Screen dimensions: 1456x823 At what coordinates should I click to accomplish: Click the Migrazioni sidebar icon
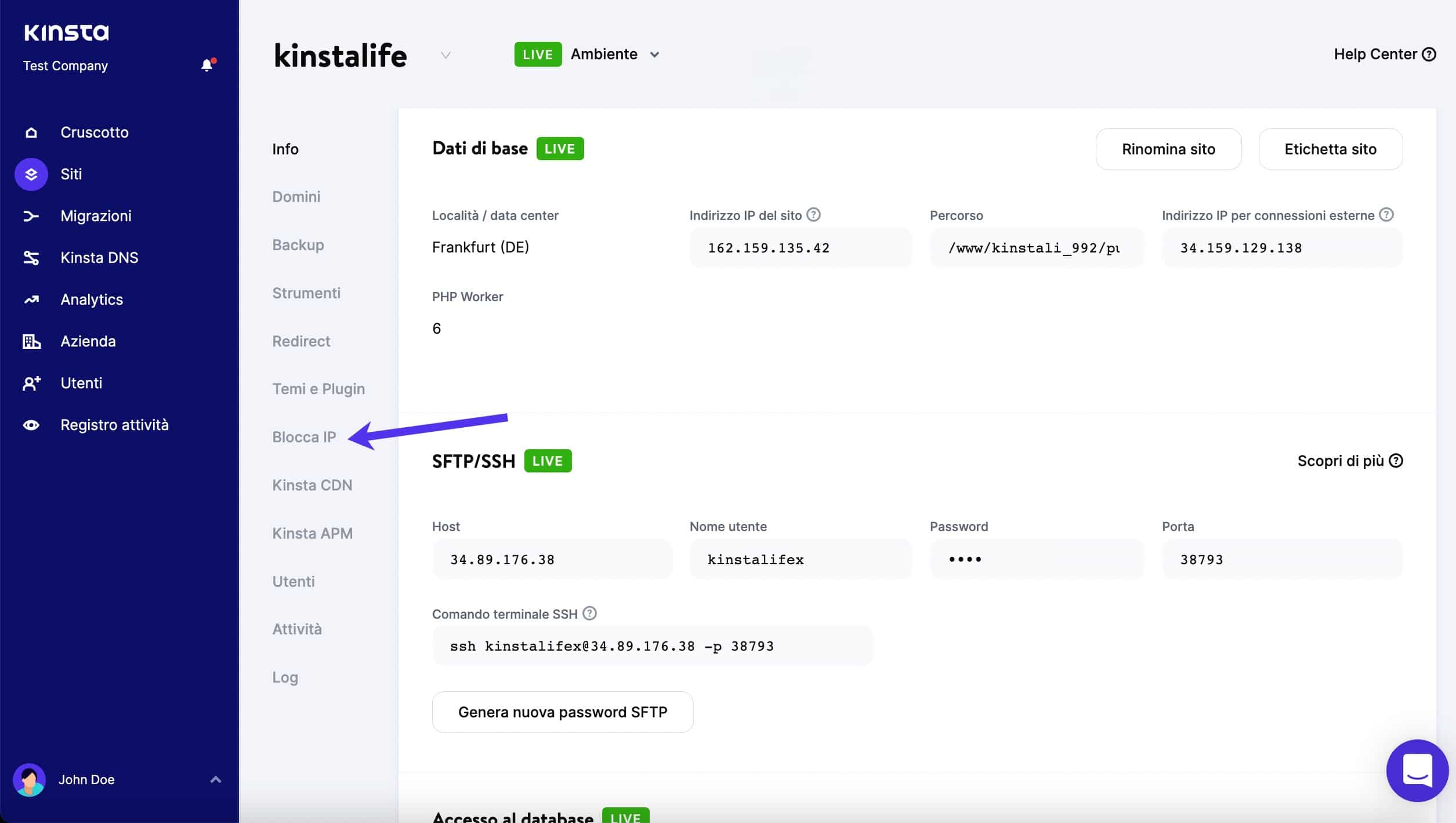pos(31,216)
